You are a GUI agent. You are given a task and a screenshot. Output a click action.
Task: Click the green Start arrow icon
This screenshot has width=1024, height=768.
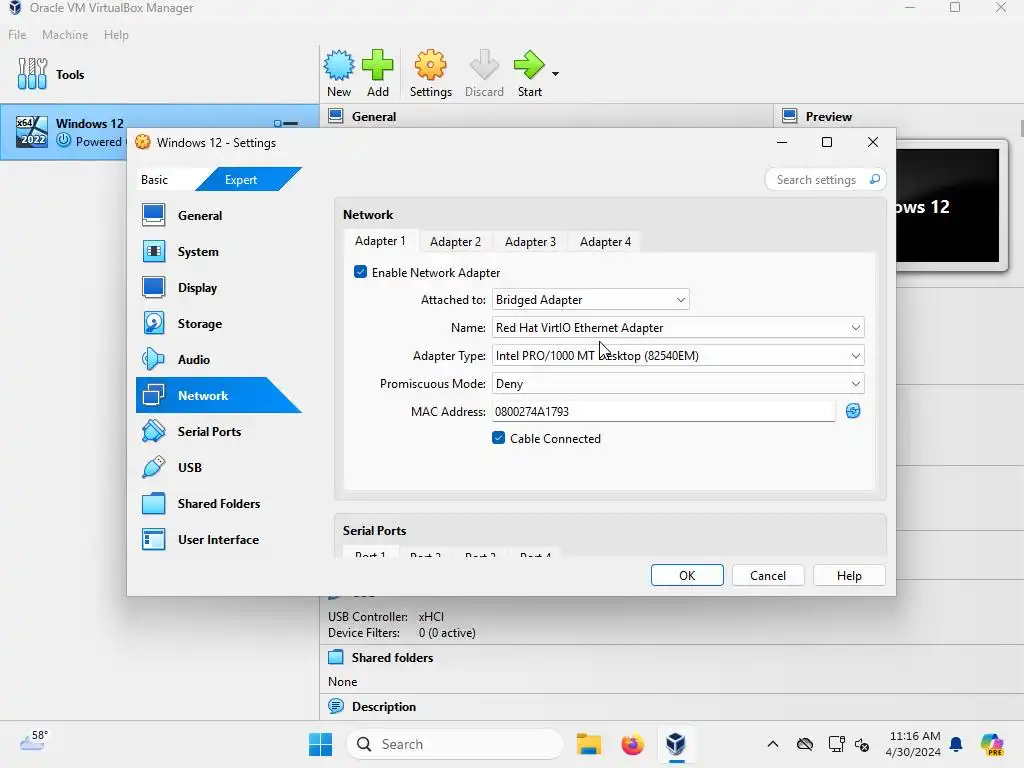pyautogui.click(x=529, y=66)
